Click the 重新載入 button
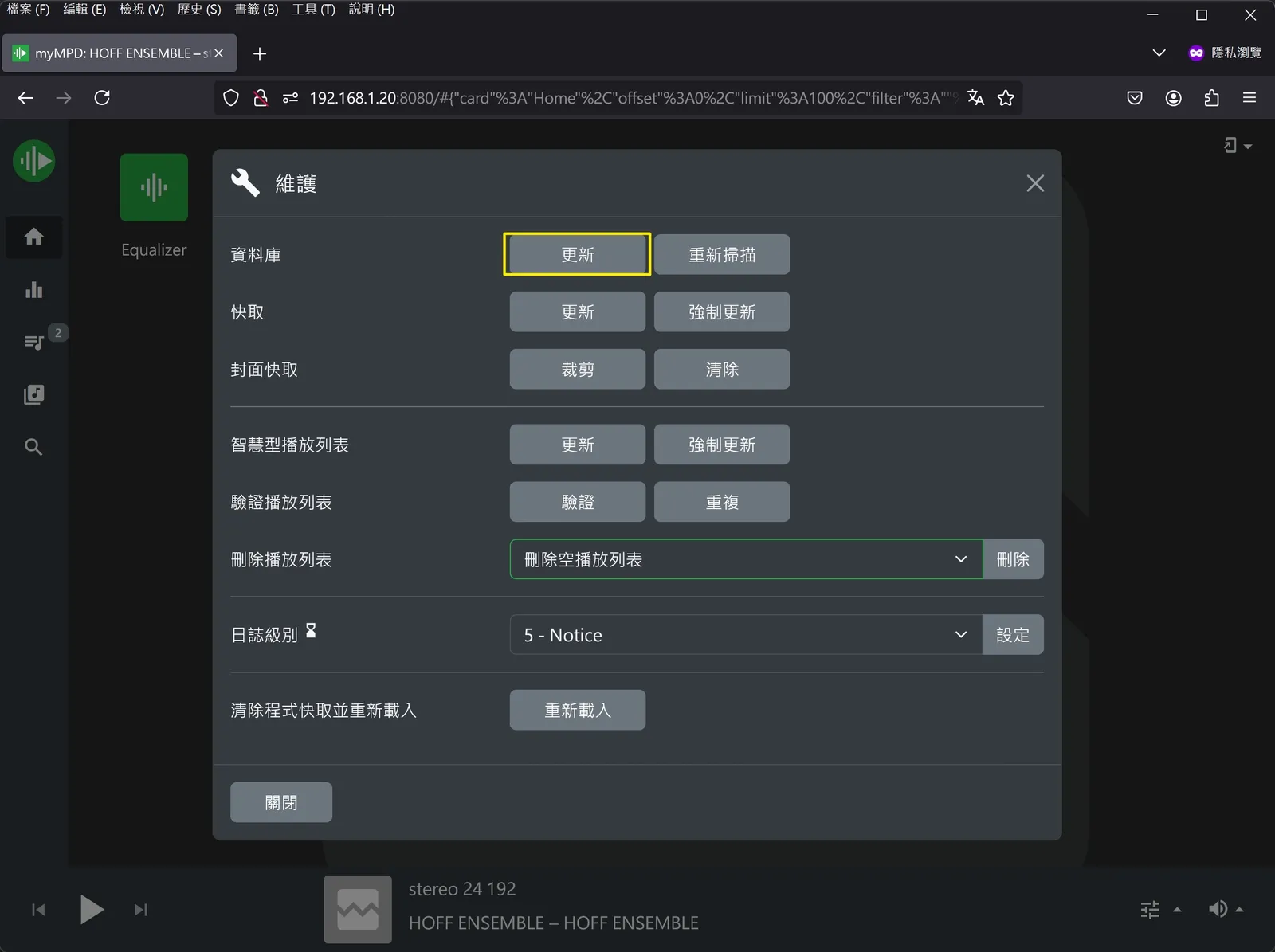 pyautogui.click(x=577, y=710)
